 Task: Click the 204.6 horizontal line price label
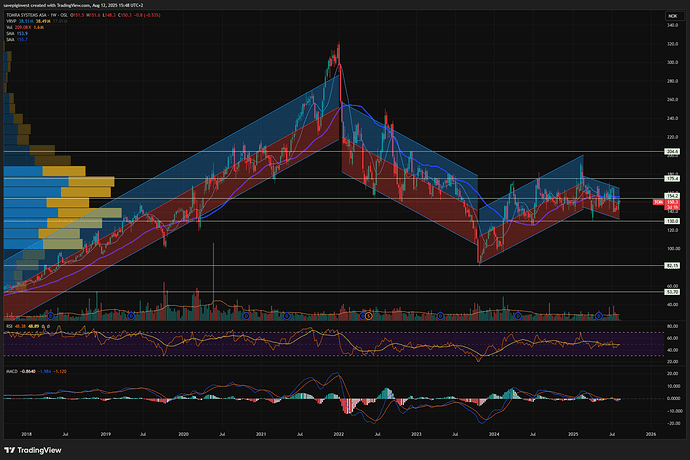pyautogui.click(x=672, y=151)
